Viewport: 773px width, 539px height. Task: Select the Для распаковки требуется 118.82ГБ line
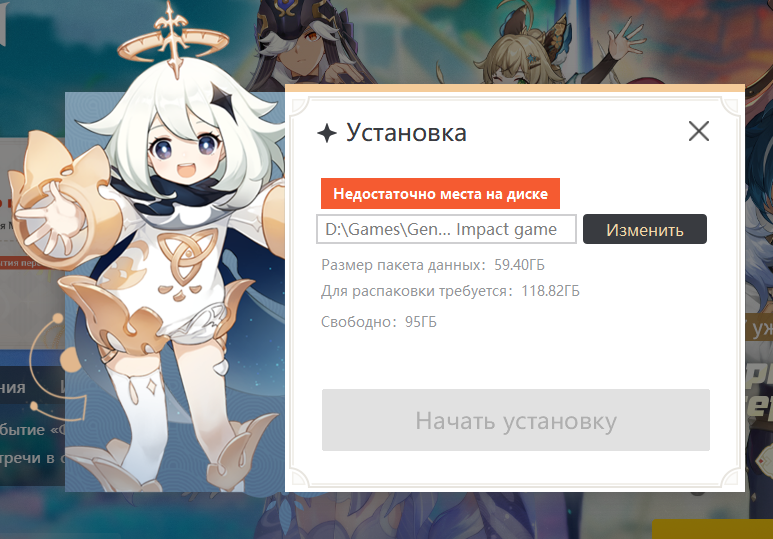[x=450, y=291]
